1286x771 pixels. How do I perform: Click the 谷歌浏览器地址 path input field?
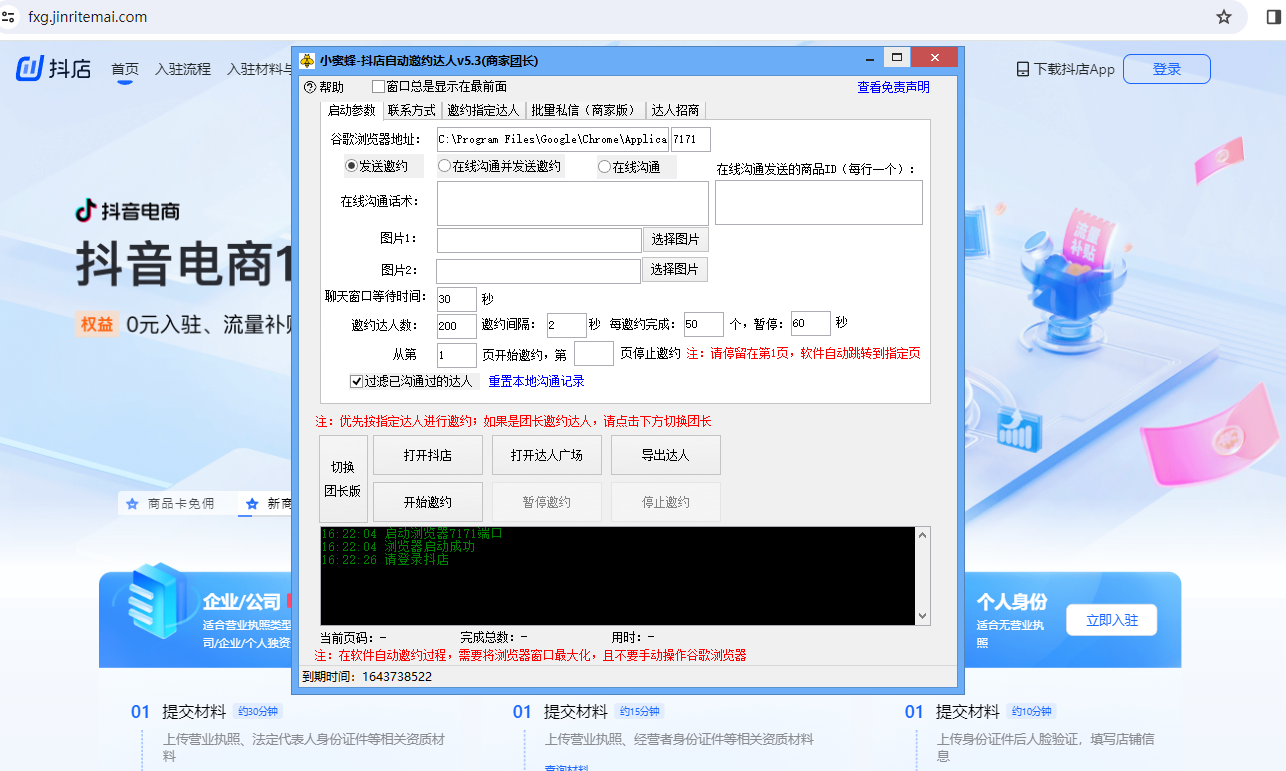point(552,139)
